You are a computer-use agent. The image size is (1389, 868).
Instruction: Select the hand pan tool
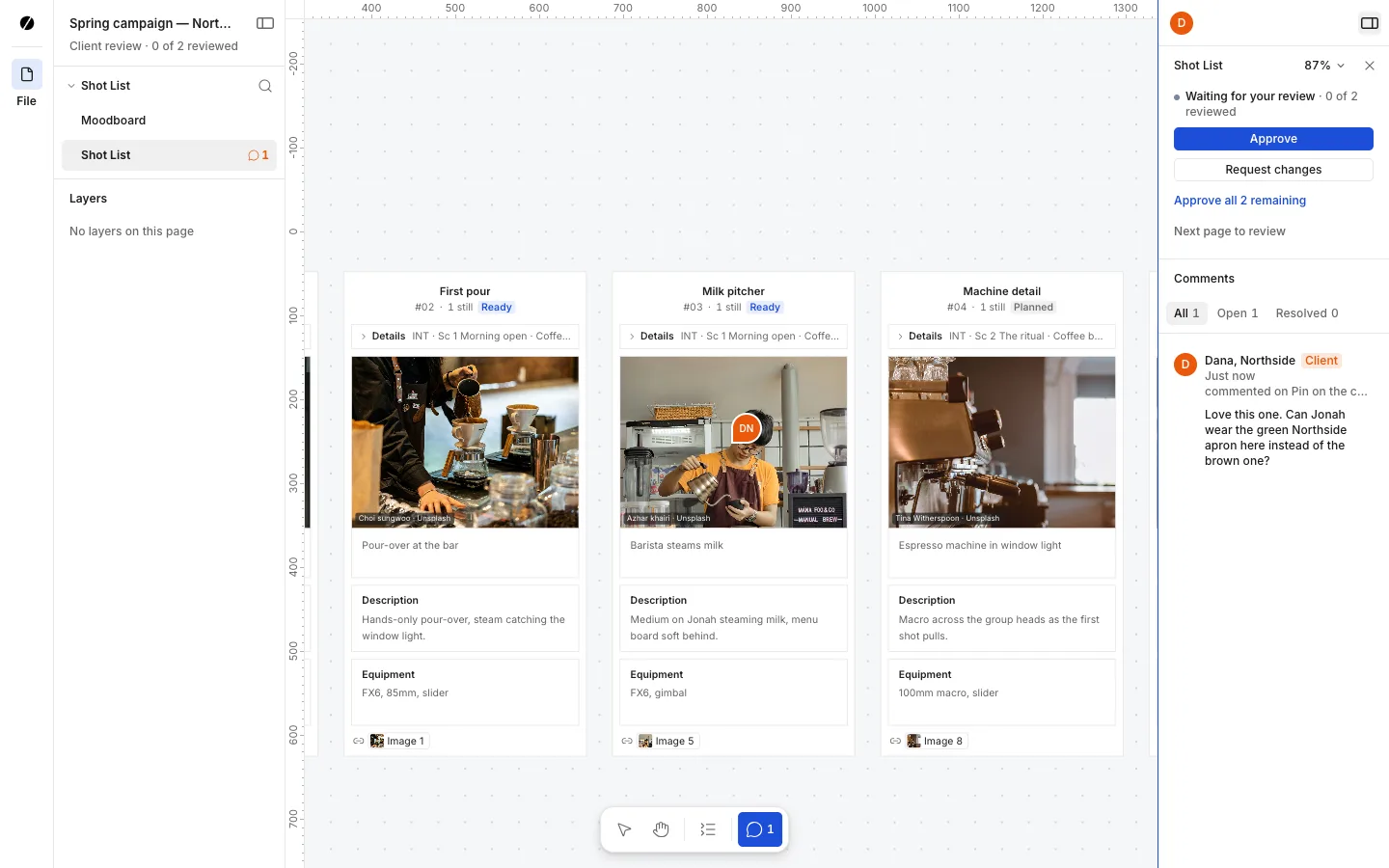click(661, 829)
